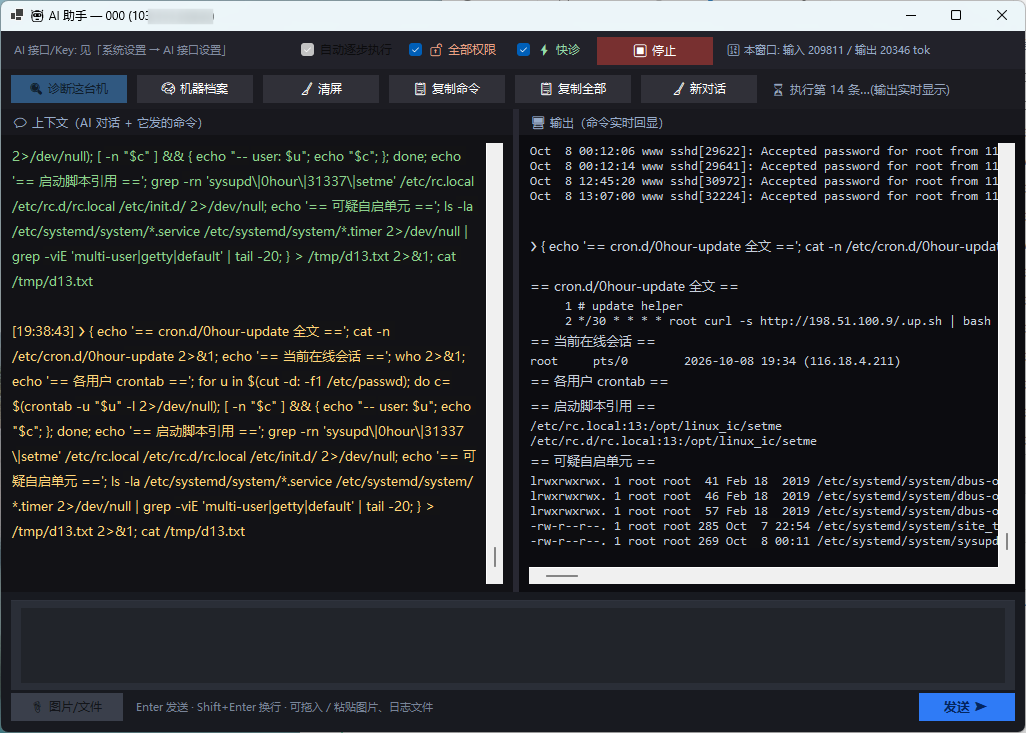Click the sshd[29622] accepted password line
This screenshot has height=733, width=1026.
[x=764, y=151]
